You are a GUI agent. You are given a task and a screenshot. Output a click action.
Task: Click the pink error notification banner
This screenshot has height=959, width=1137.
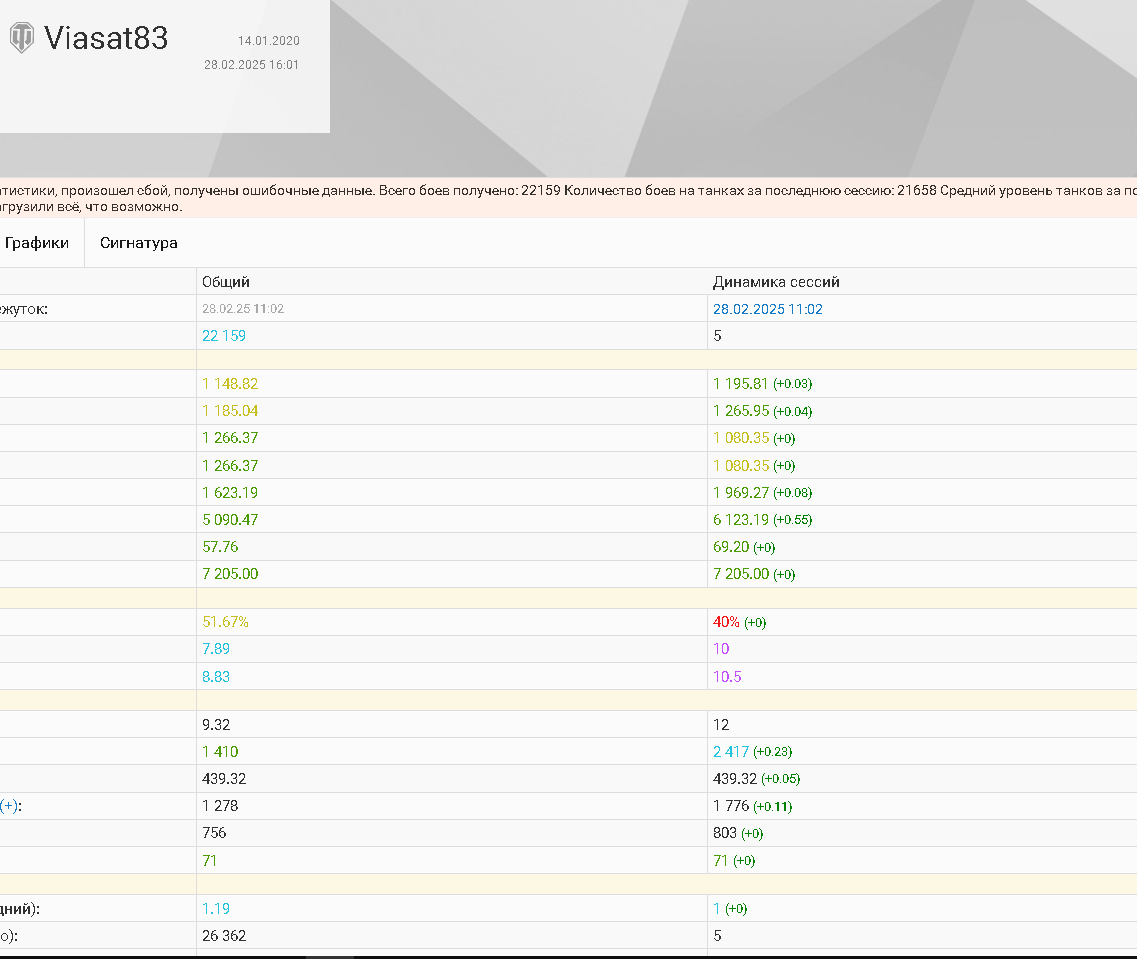coord(568,198)
